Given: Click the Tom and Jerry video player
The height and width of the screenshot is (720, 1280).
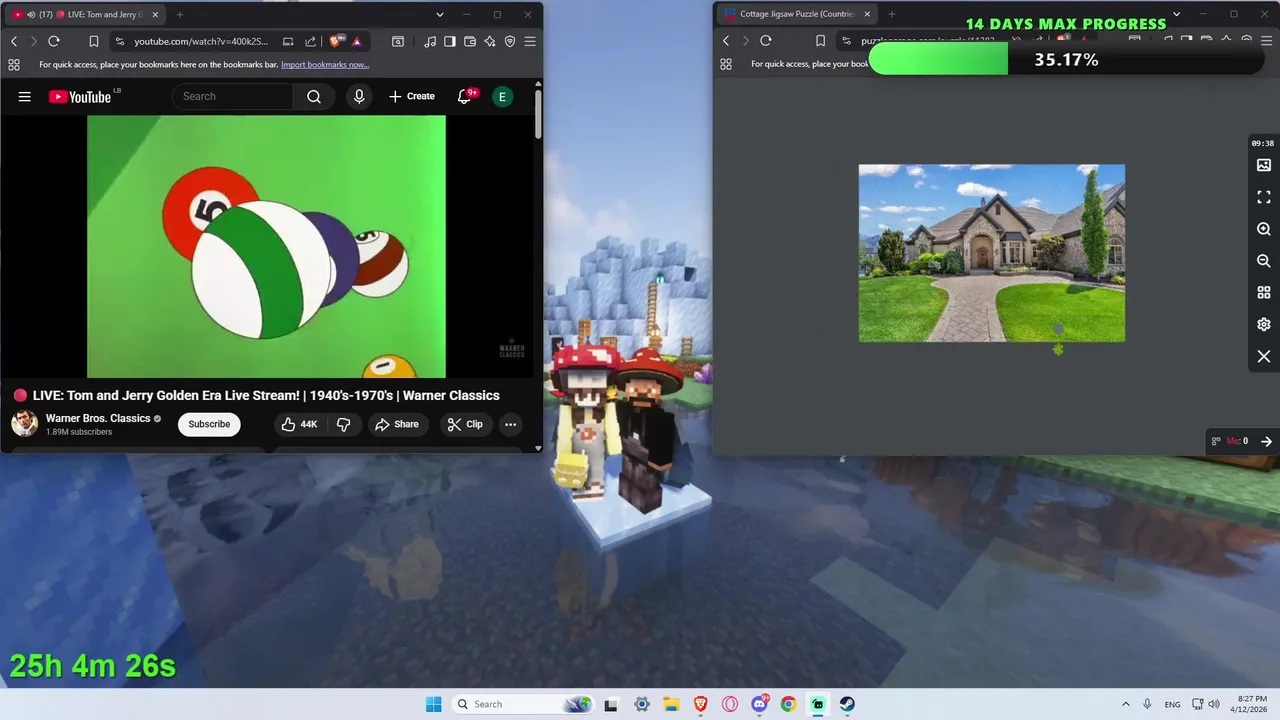Looking at the screenshot, I should pos(266,246).
